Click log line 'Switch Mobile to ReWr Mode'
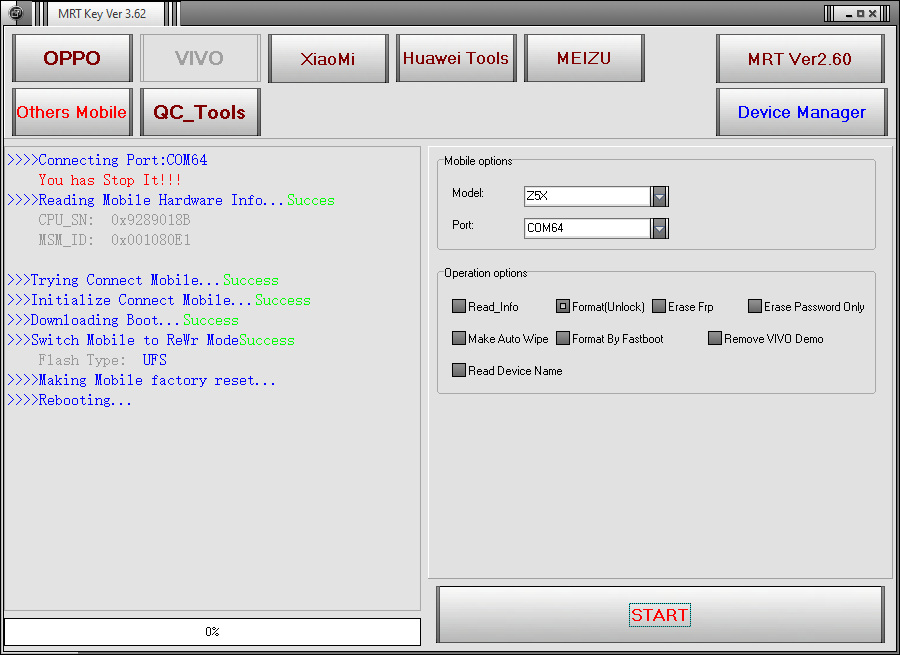This screenshot has height=655, width=900. pyautogui.click(x=151, y=340)
